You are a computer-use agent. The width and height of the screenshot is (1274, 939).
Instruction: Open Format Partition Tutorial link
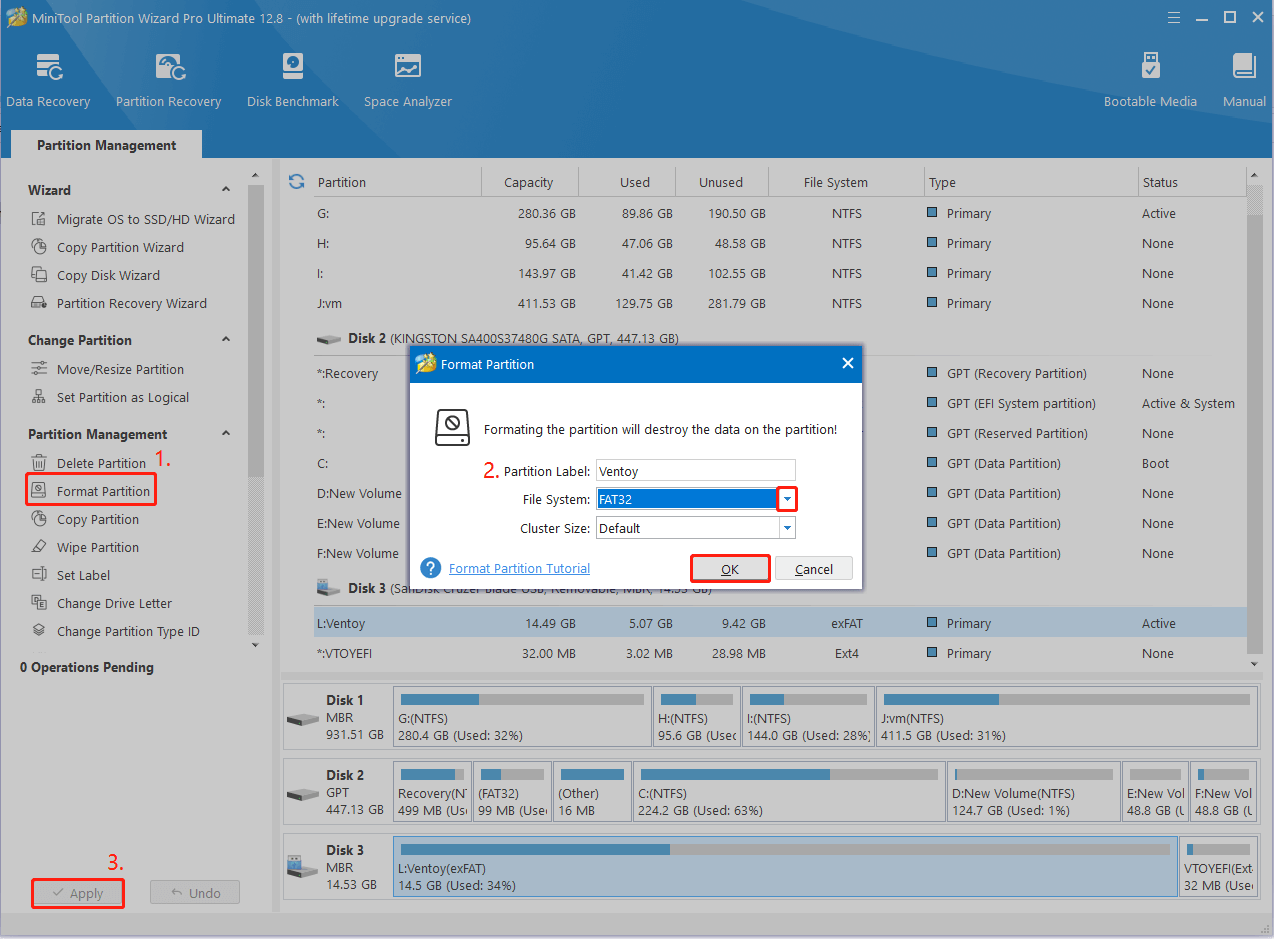click(519, 568)
